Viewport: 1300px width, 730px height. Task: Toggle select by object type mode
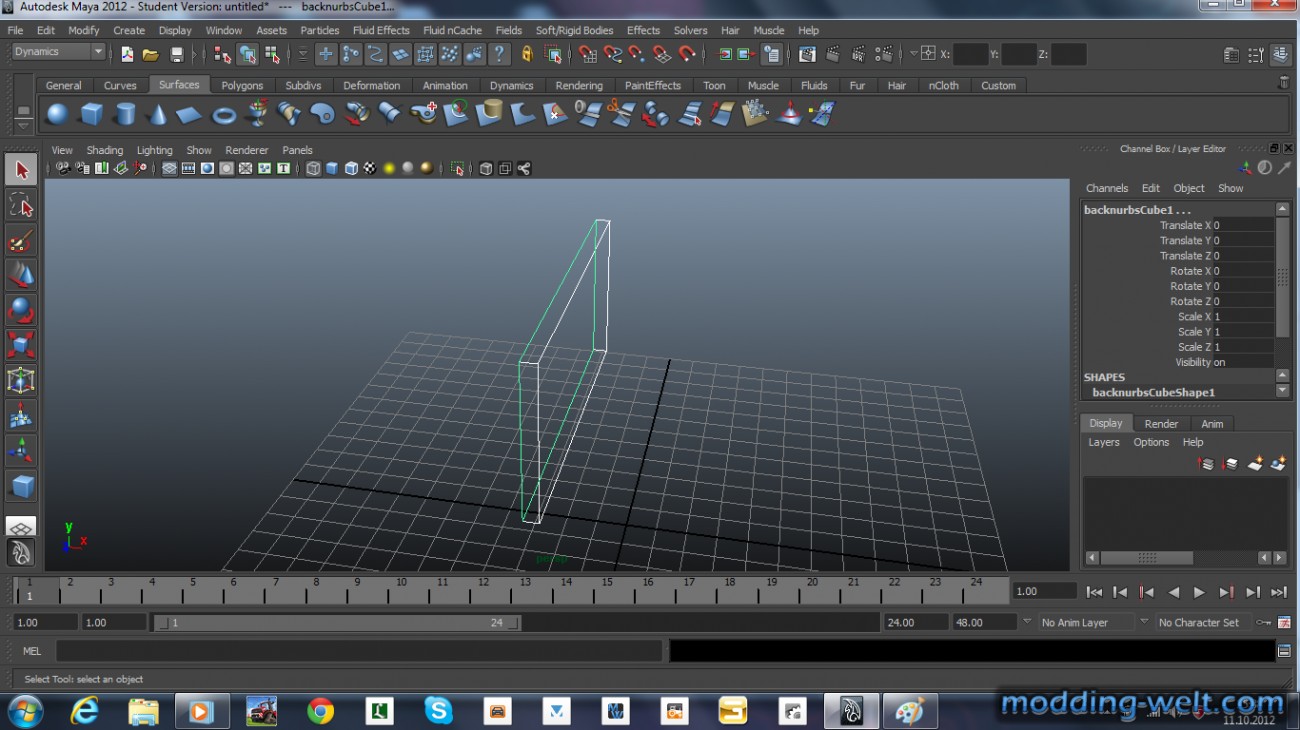[247, 54]
